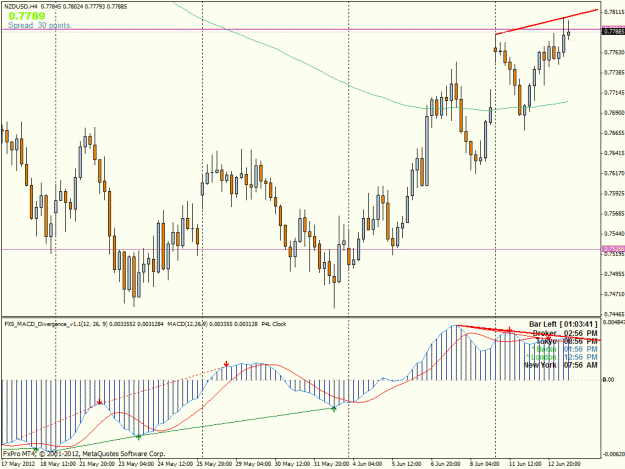Click the 'Bar Left [ 01:03:41 ]' countdown text
Viewport: 625px width, 469px height.
click(563, 324)
